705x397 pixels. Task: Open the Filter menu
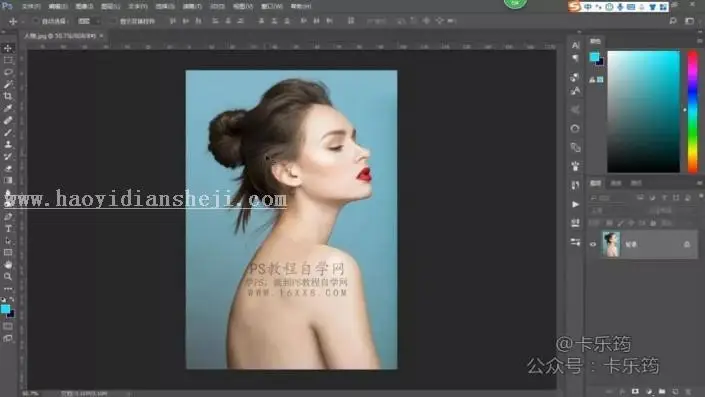tap(192, 7)
